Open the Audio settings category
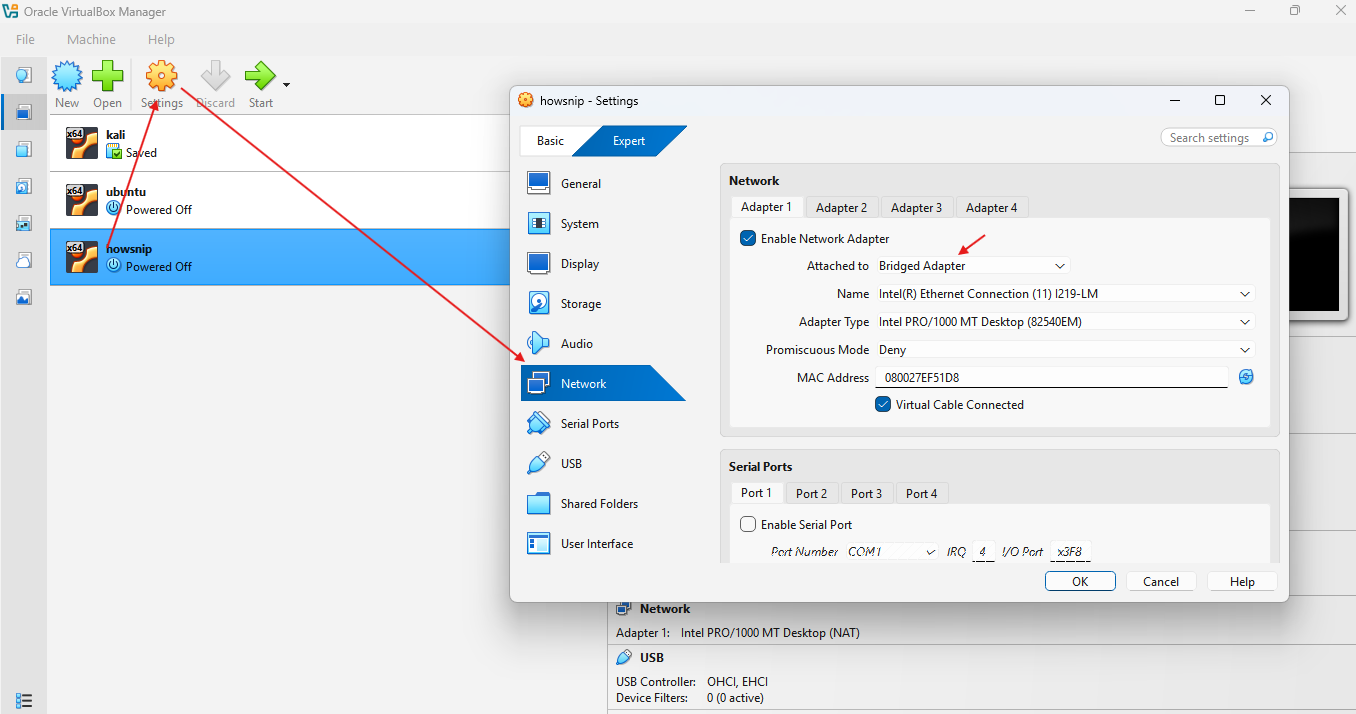This screenshot has height=714, width=1356. click(603, 344)
